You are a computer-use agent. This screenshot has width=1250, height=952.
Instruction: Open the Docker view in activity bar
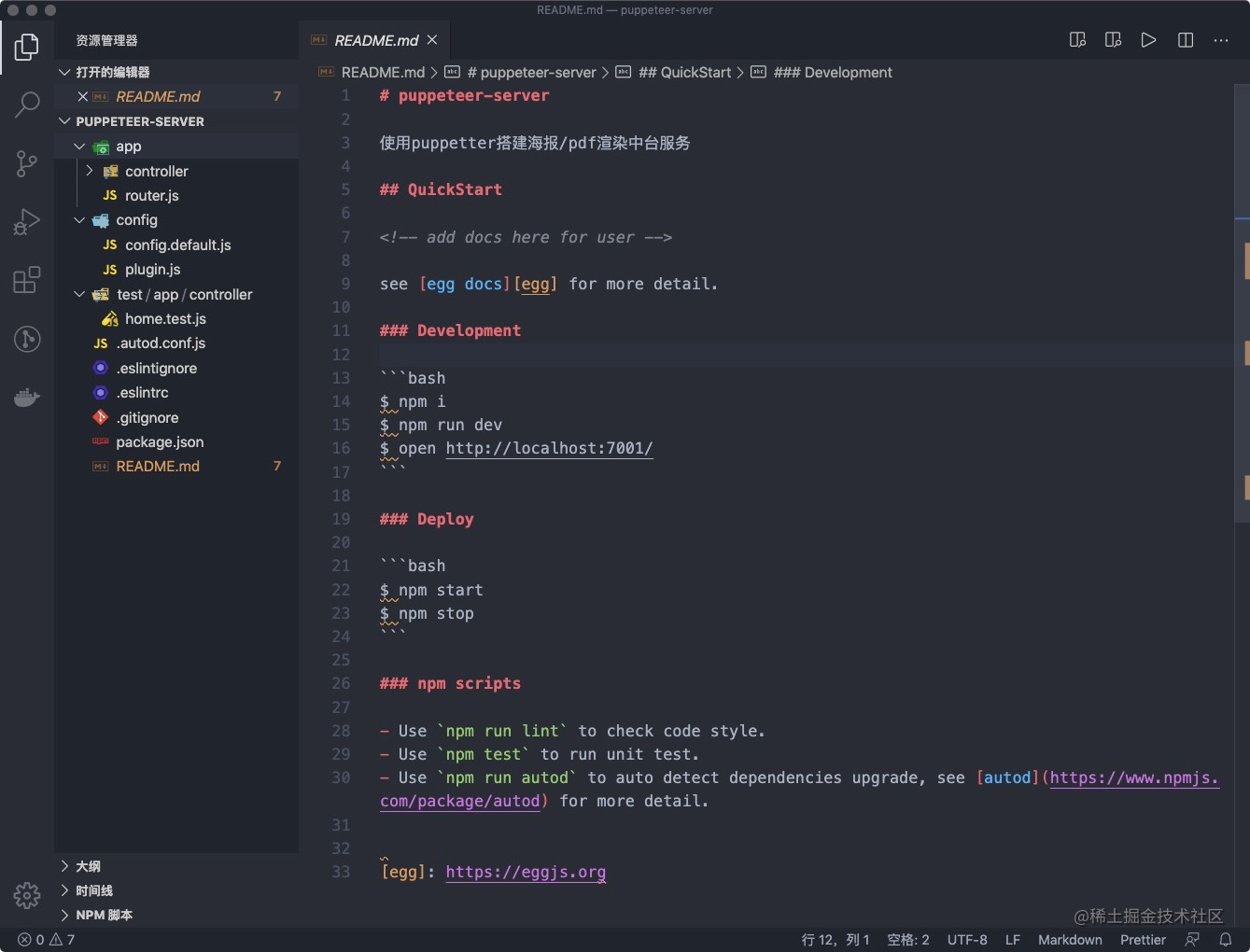(x=27, y=397)
